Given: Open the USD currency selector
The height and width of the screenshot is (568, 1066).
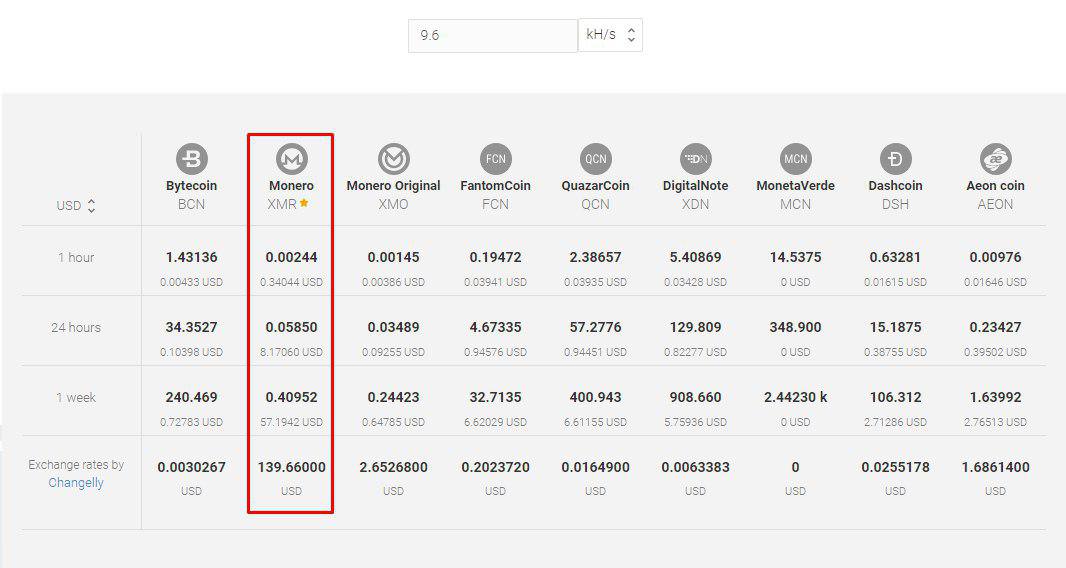Looking at the screenshot, I should pyautogui.click(x=75, y=205).
